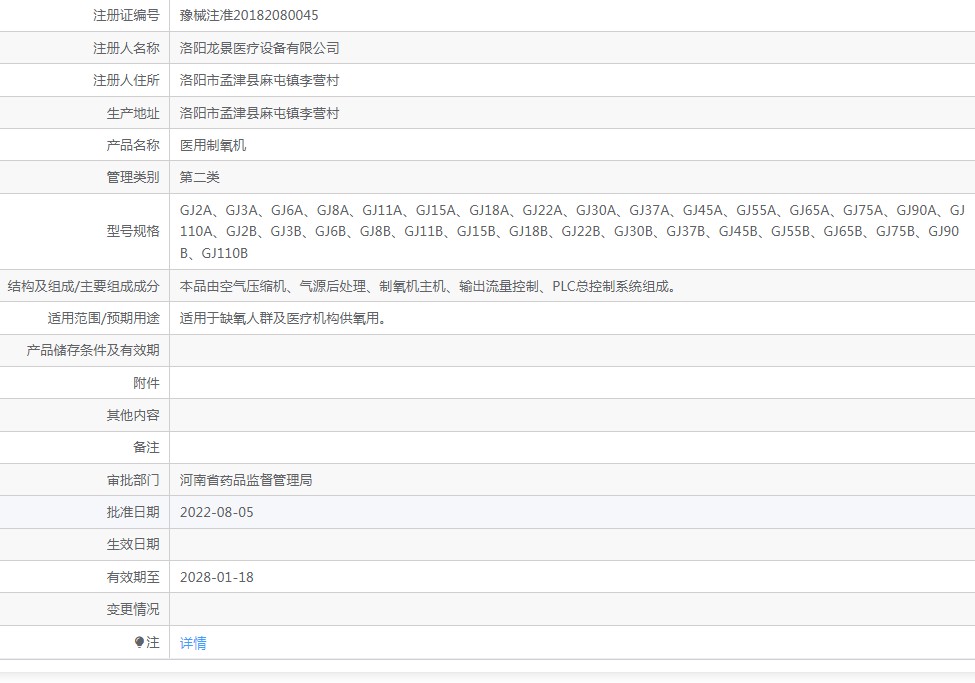Click the 有效期至 label

click(x=133, y=577)
